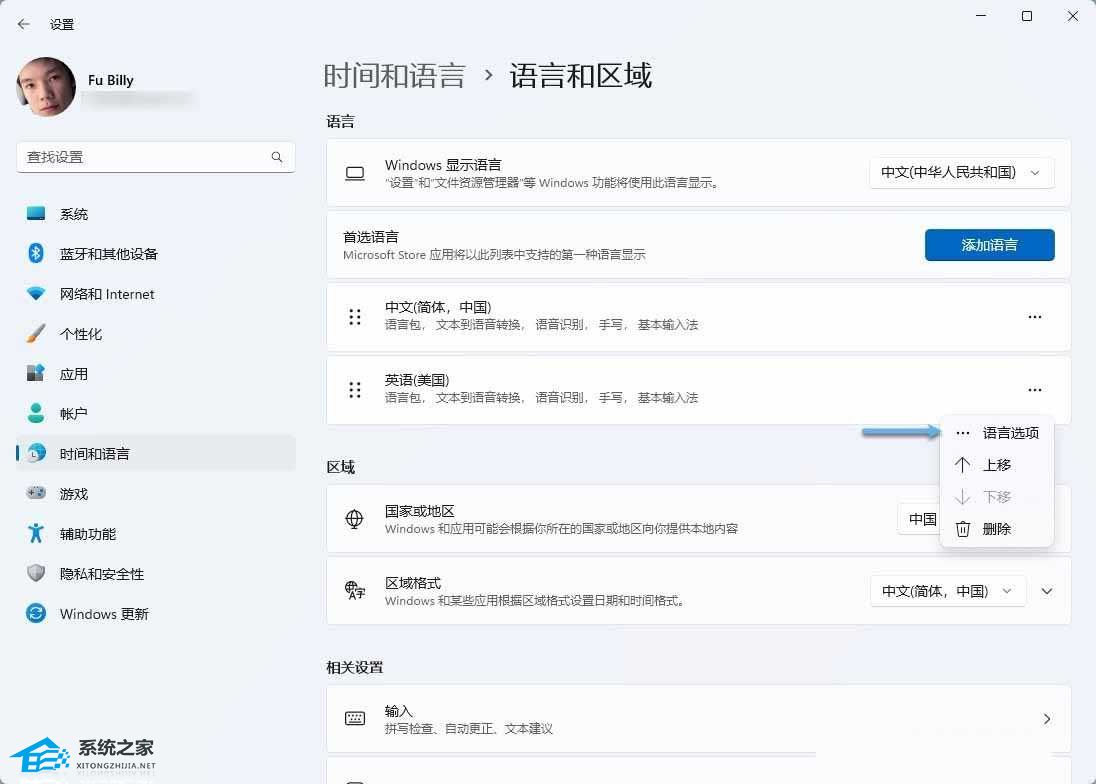Click the Windows 更新 refresh icon
1096x784 pixels.
click(36, 614)
